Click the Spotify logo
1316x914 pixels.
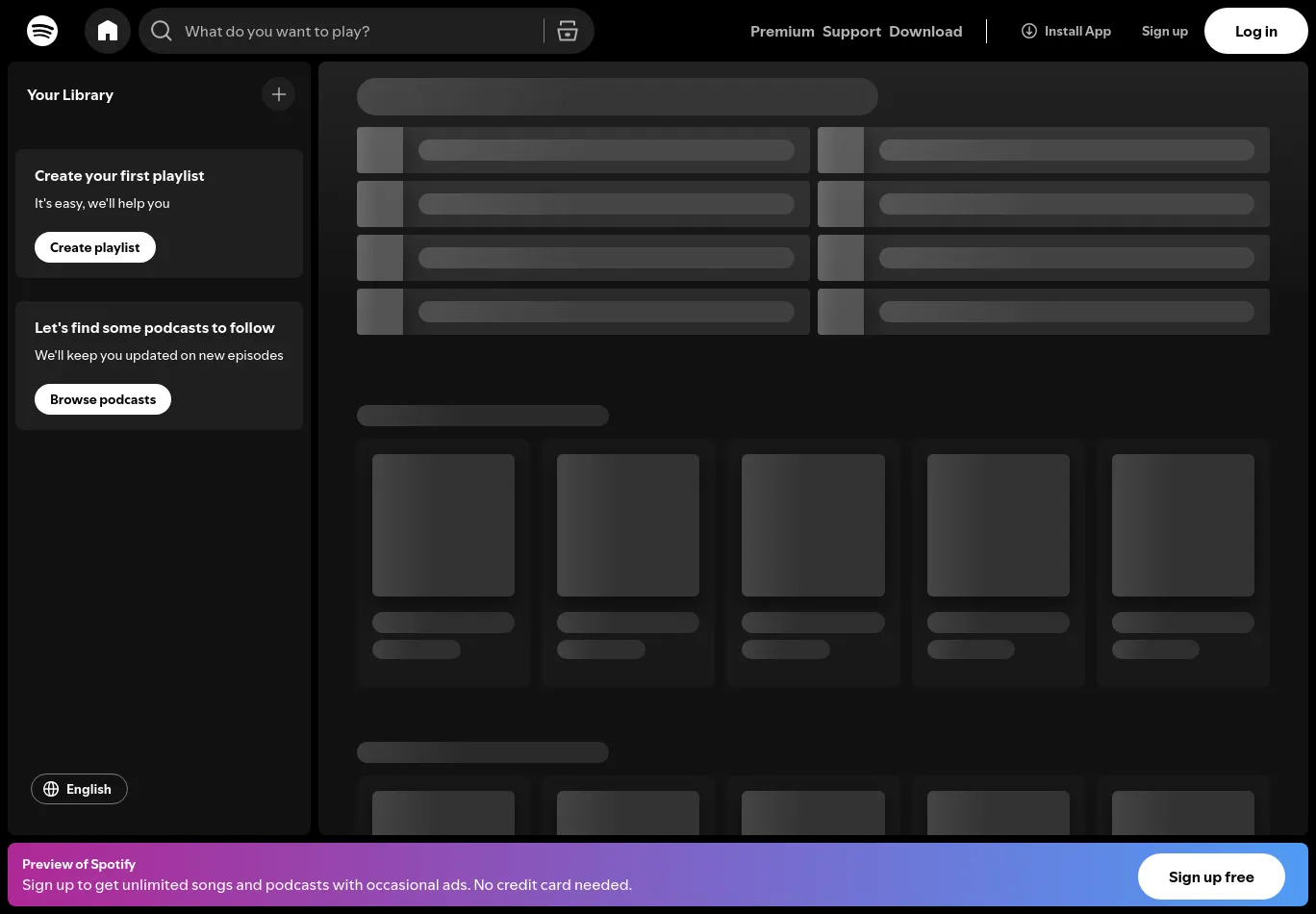(42, 31)
